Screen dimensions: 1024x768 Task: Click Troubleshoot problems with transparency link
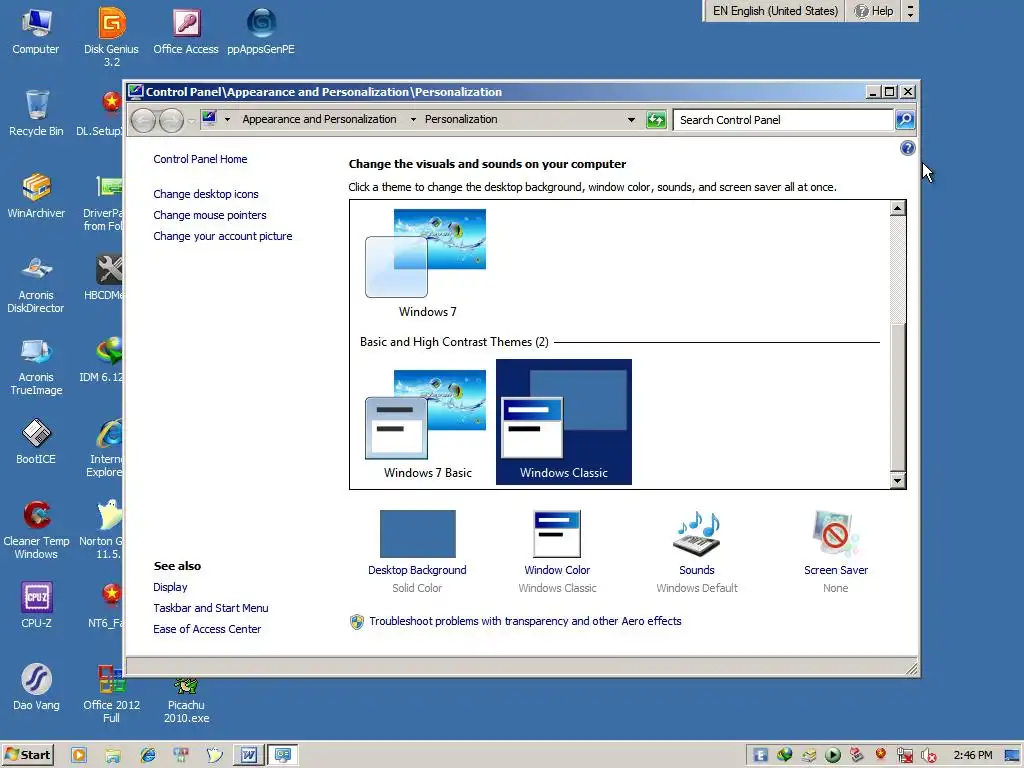(525, 621)
